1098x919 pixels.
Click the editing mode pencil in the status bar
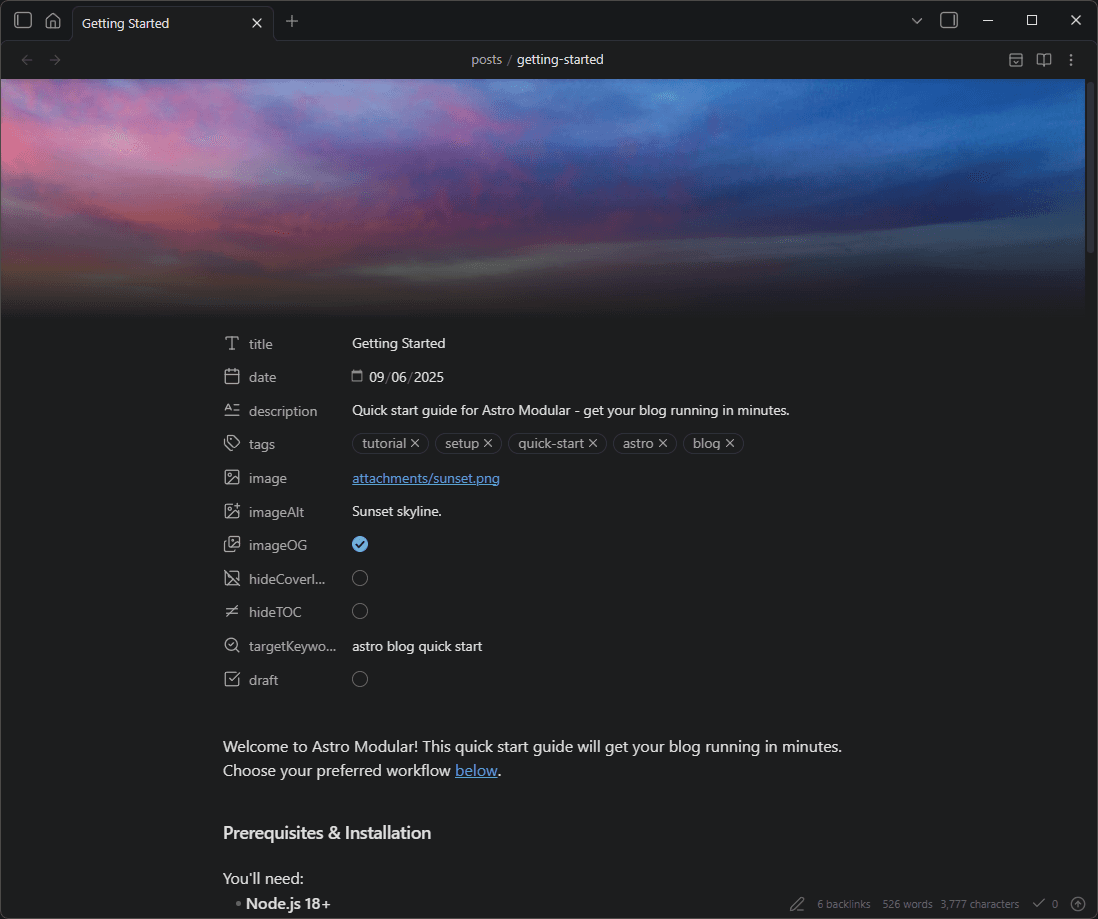pyautogui.click(x=797, y=903)
